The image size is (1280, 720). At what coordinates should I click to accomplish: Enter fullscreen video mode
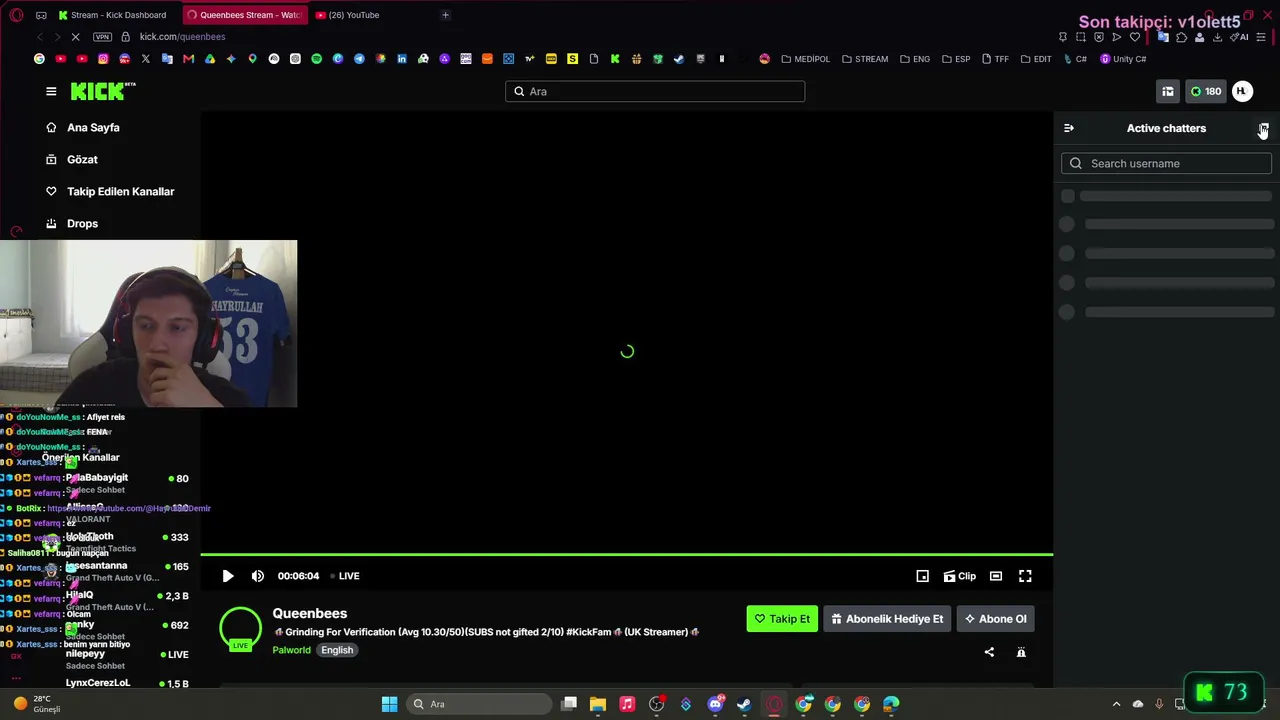[1025, 576]
